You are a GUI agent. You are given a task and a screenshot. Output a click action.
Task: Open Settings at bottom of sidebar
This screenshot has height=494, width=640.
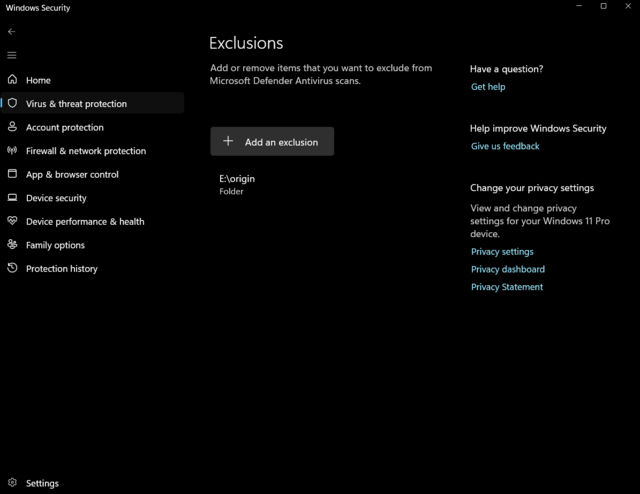click(92, 483)
